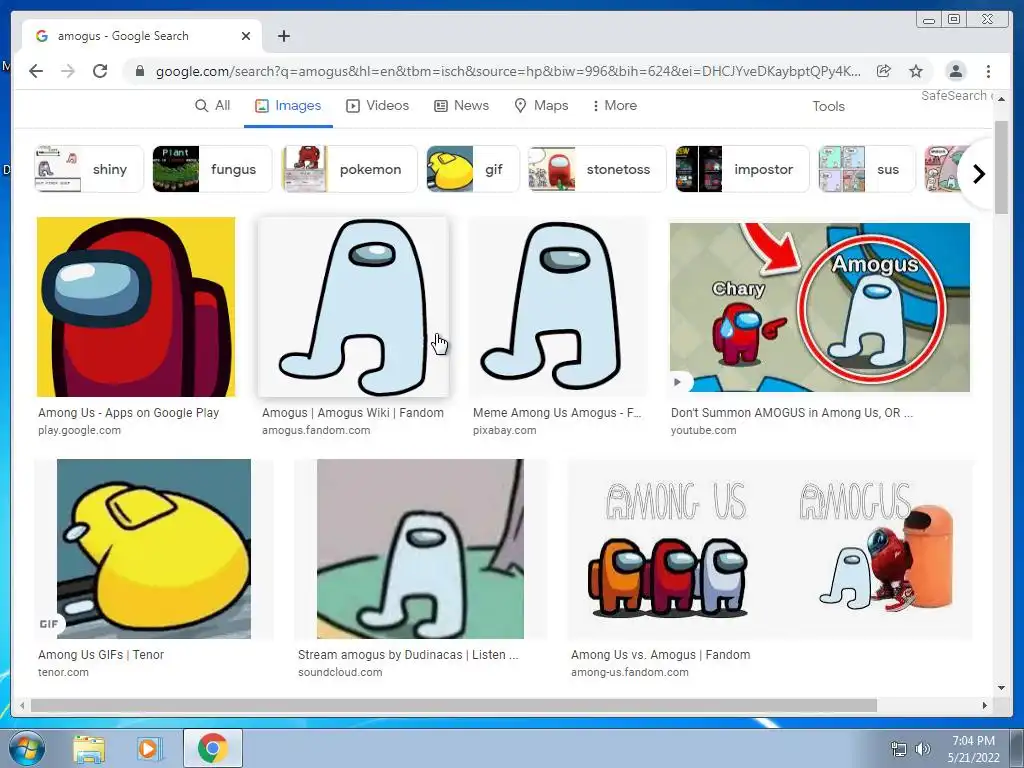Switch to the News search tab
The height and width of the screenshot is (768, 1024).
[462, 105]
